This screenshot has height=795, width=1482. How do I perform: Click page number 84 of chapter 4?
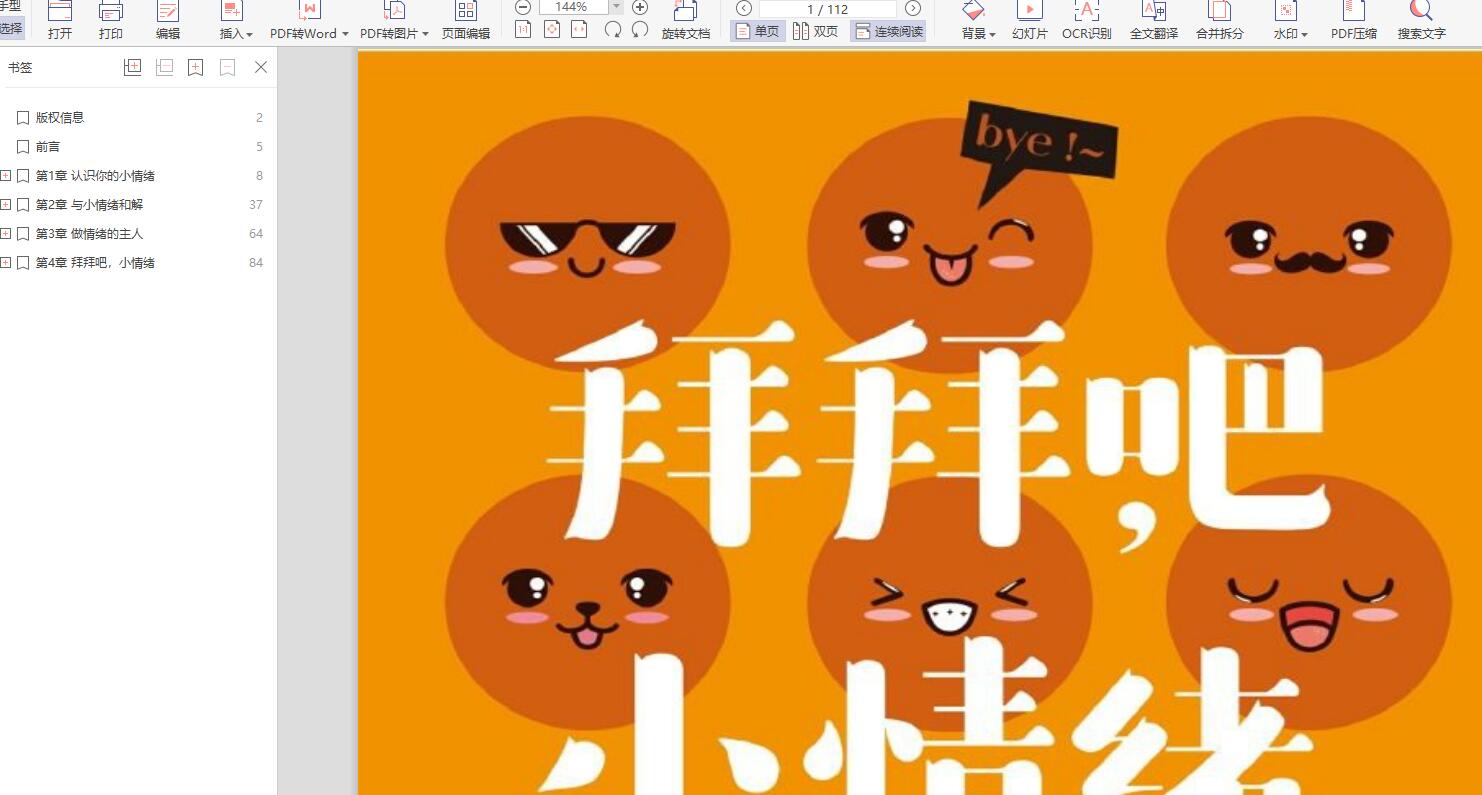click(256, 263)
